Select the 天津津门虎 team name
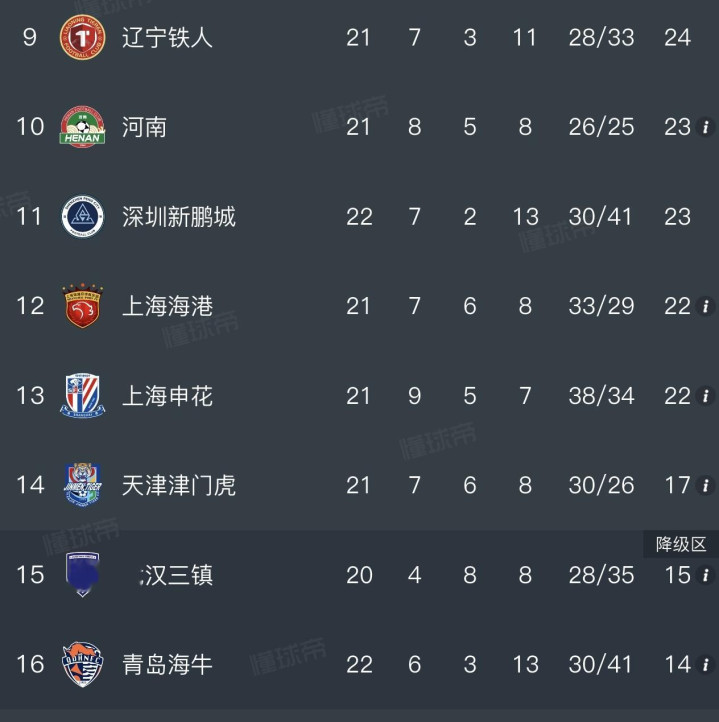Viewport: 719px width, 722px height. tap(179, 485)
